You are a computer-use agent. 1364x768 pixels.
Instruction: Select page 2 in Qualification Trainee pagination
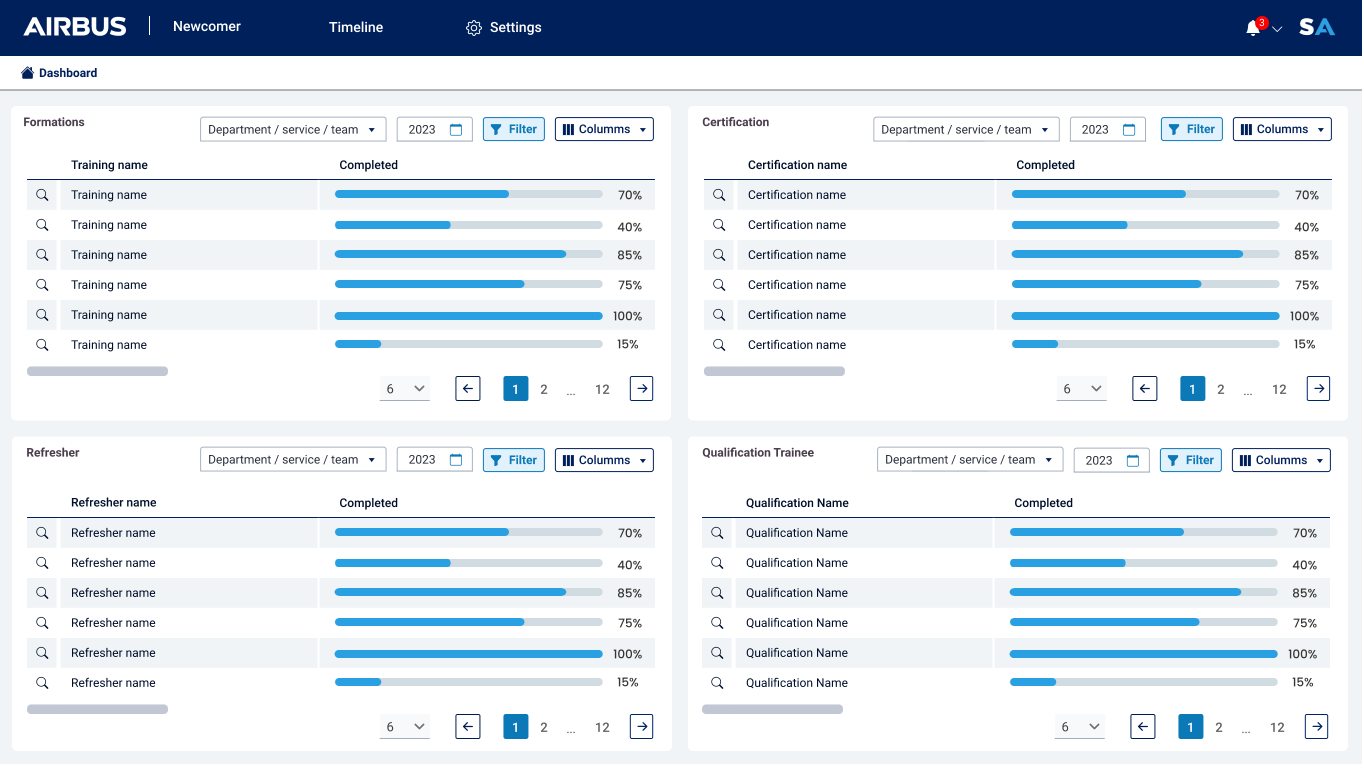click(1218, 727)
